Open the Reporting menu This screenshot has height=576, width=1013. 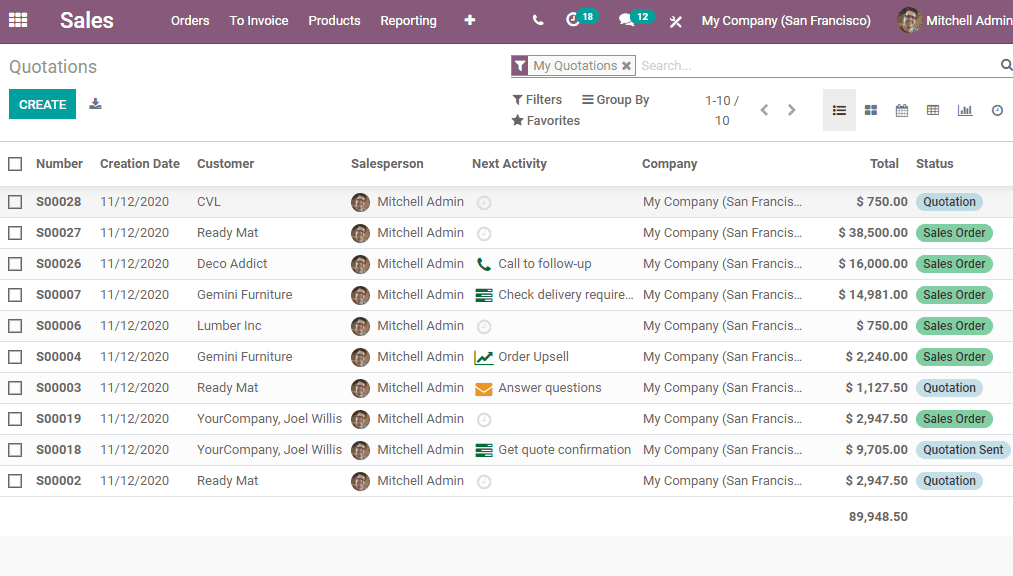(408, 20)
